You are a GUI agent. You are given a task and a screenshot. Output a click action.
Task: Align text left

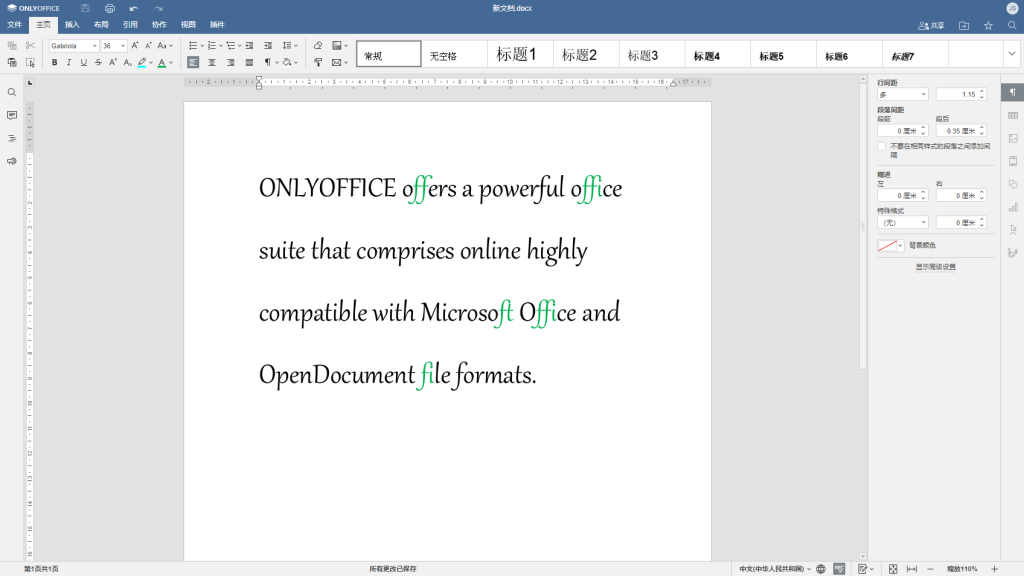pyautogui.click(x=193, y=63)
